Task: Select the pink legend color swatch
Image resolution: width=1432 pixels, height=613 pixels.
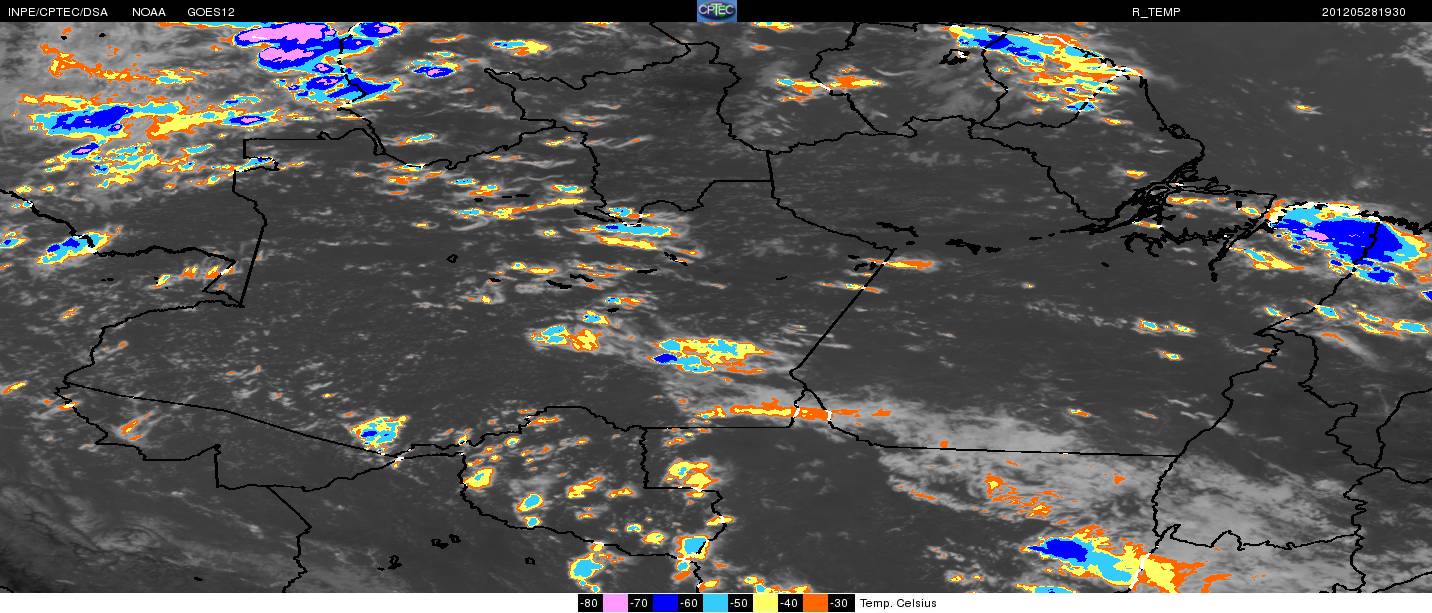Action: click(615, 603)
